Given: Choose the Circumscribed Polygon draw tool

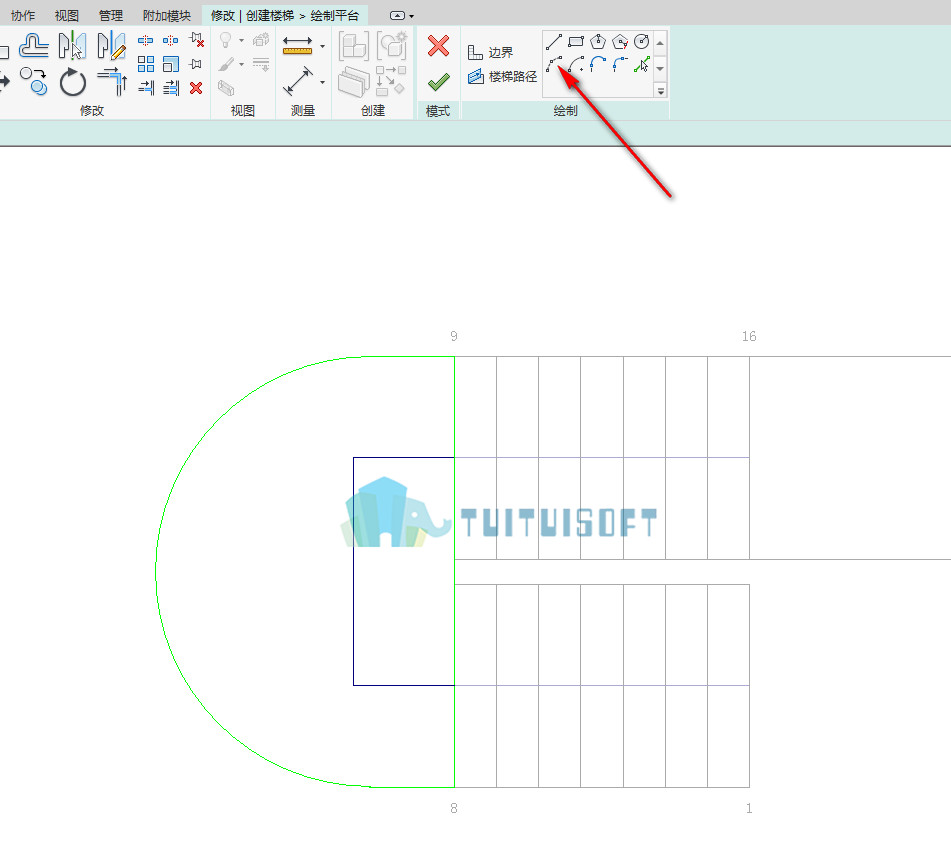Looking at the screenshot, I should coord(620,42).
